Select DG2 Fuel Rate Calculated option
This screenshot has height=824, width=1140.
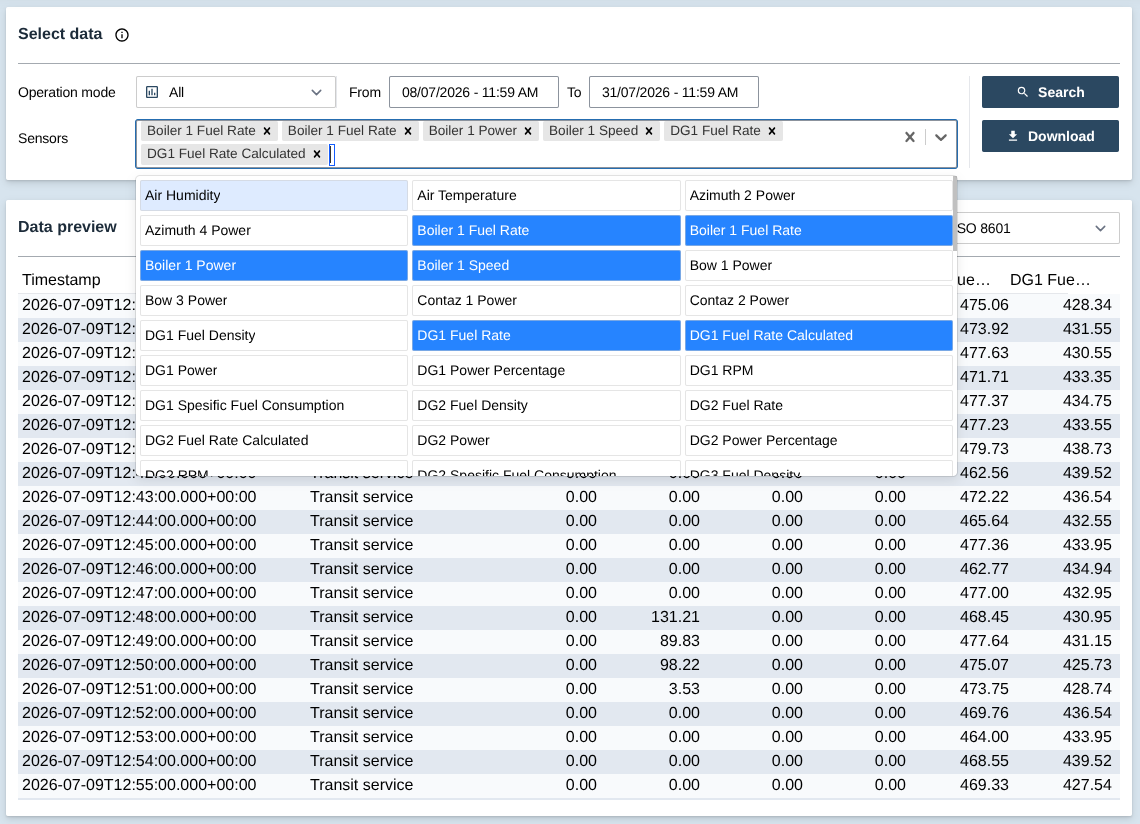coord(273,440)
